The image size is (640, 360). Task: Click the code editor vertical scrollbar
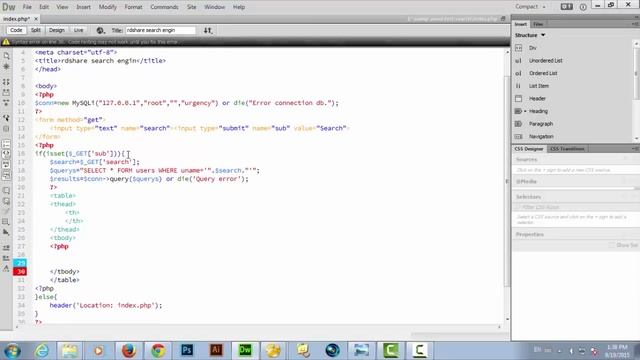(507, 180)
